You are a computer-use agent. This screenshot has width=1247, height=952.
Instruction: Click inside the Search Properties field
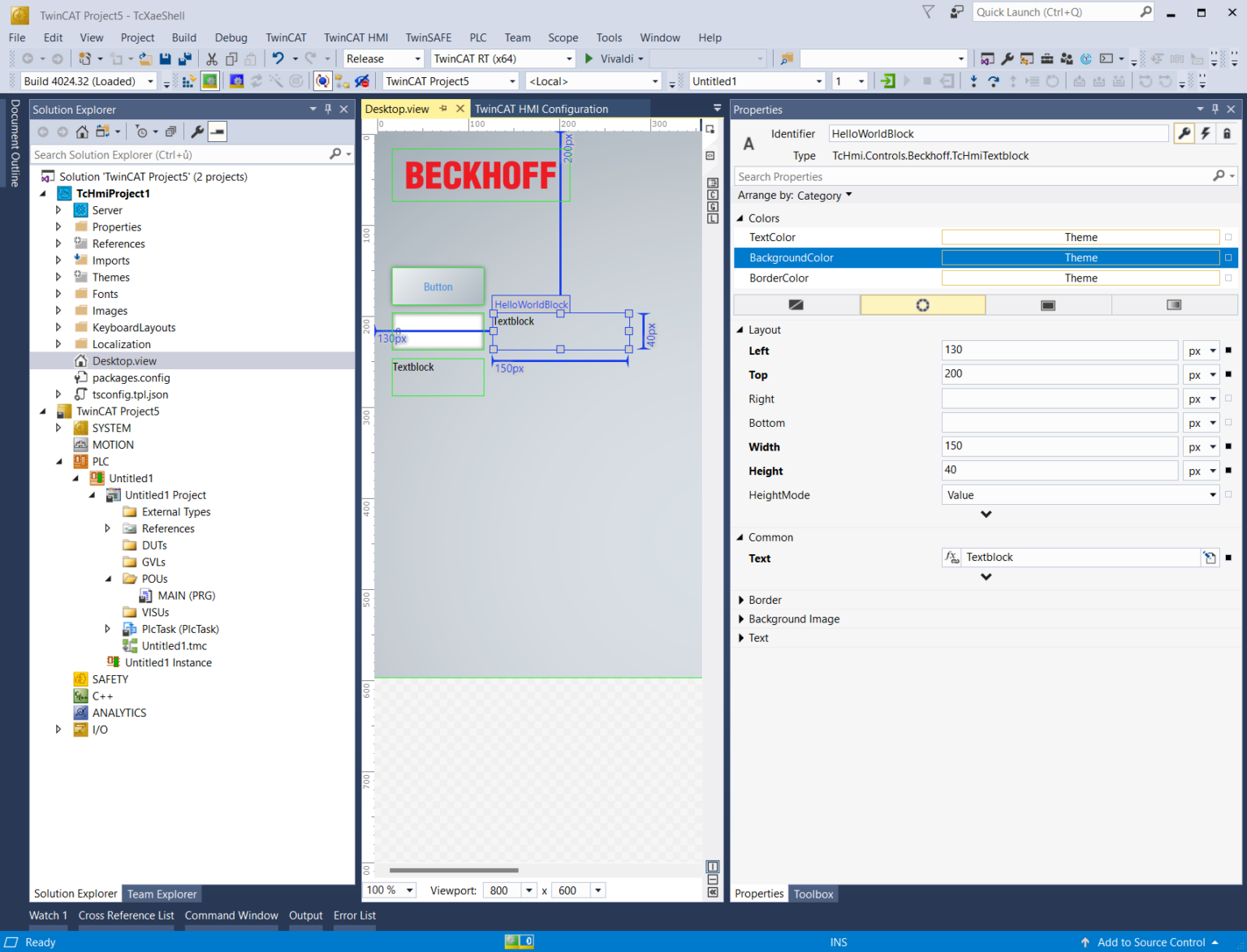pyautogui.click(x=934, y=176)
